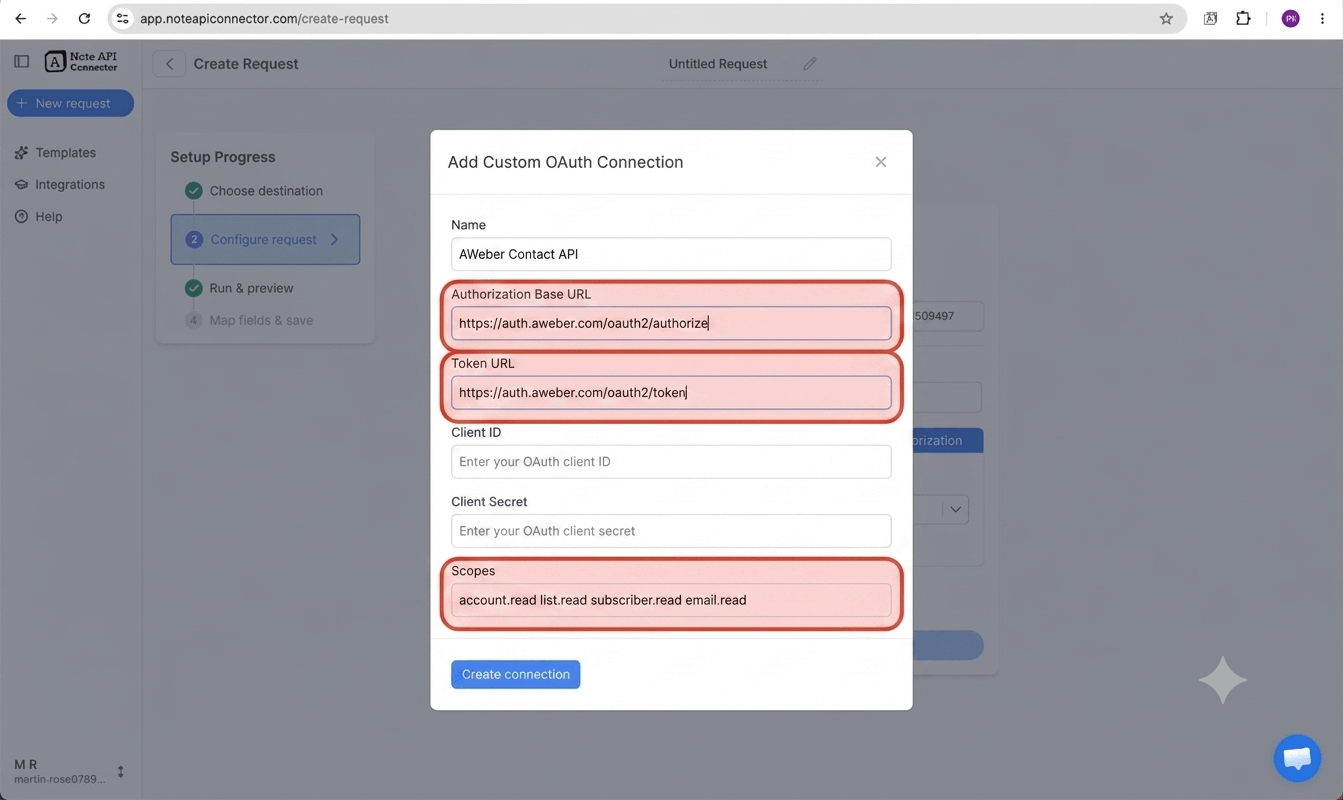Click the Add Custom OAuth Connection title
Image resolution: width=1343 pixels, height=800 pixels.
(565, 162)
